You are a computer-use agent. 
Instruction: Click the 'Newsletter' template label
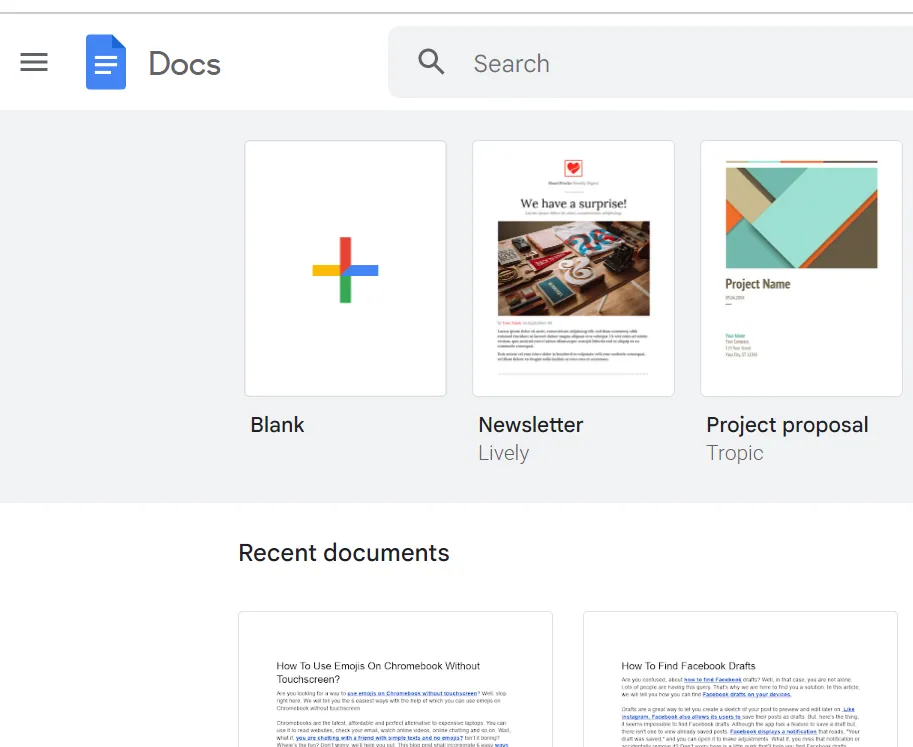pos(530,425)
